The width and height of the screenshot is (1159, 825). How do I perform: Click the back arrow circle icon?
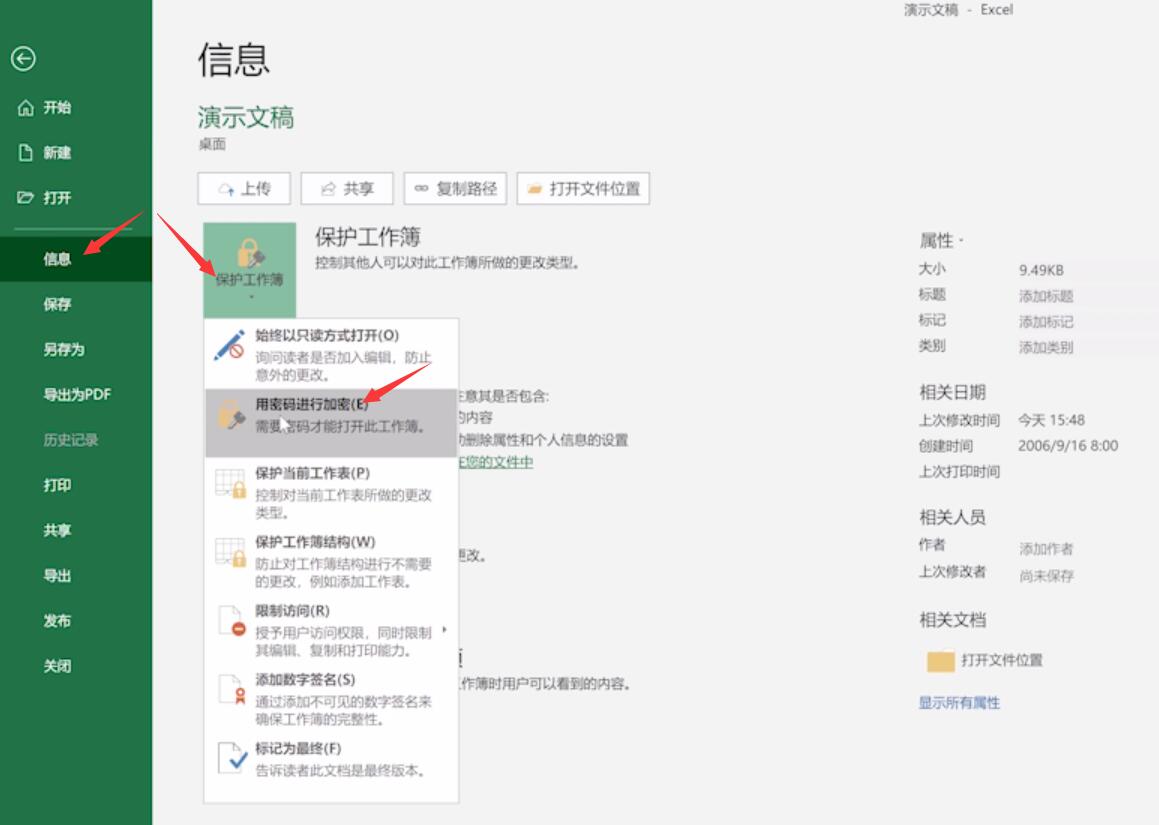coord(24,58)
